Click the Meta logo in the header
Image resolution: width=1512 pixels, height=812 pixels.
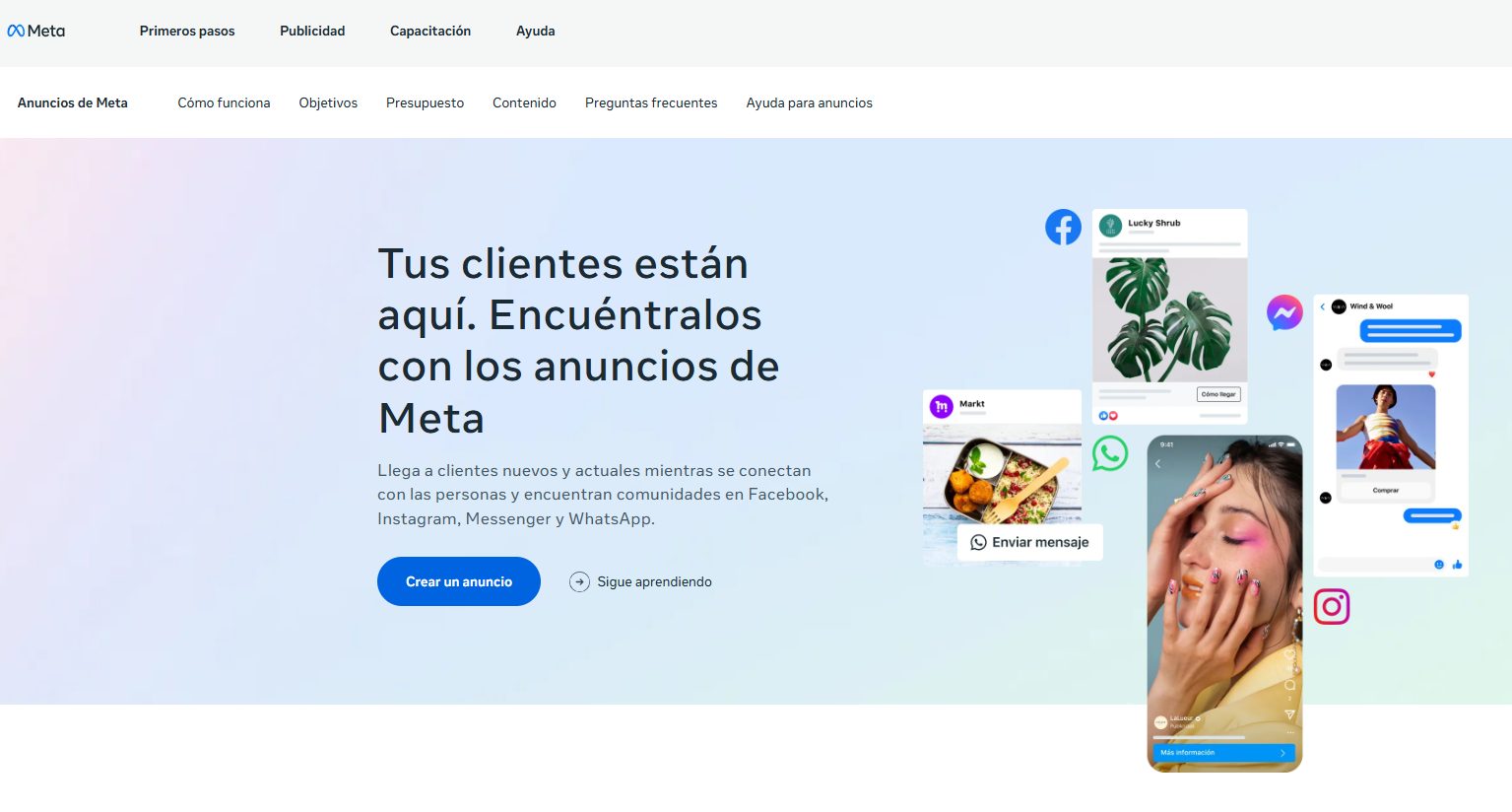pos(36,31)
